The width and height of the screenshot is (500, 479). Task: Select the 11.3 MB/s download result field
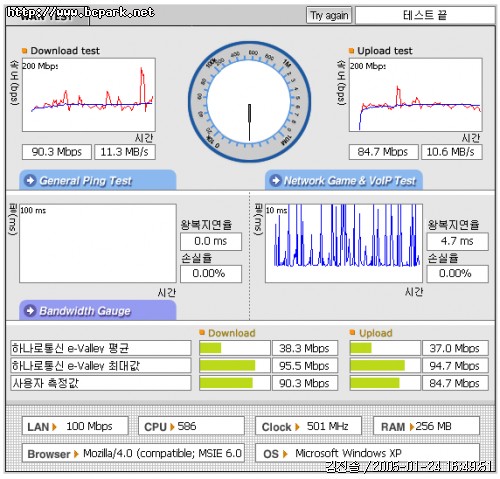[x=125, y=152]
